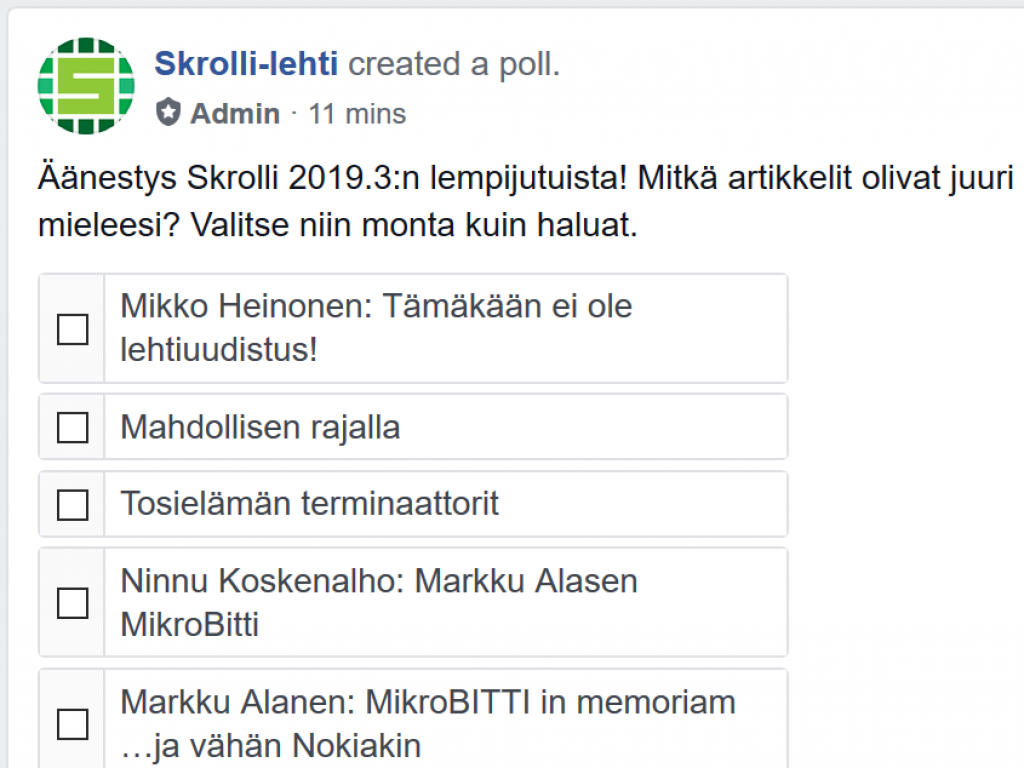Click the Admin shield badge icon
1024x768 pixels.
(167, 113)
